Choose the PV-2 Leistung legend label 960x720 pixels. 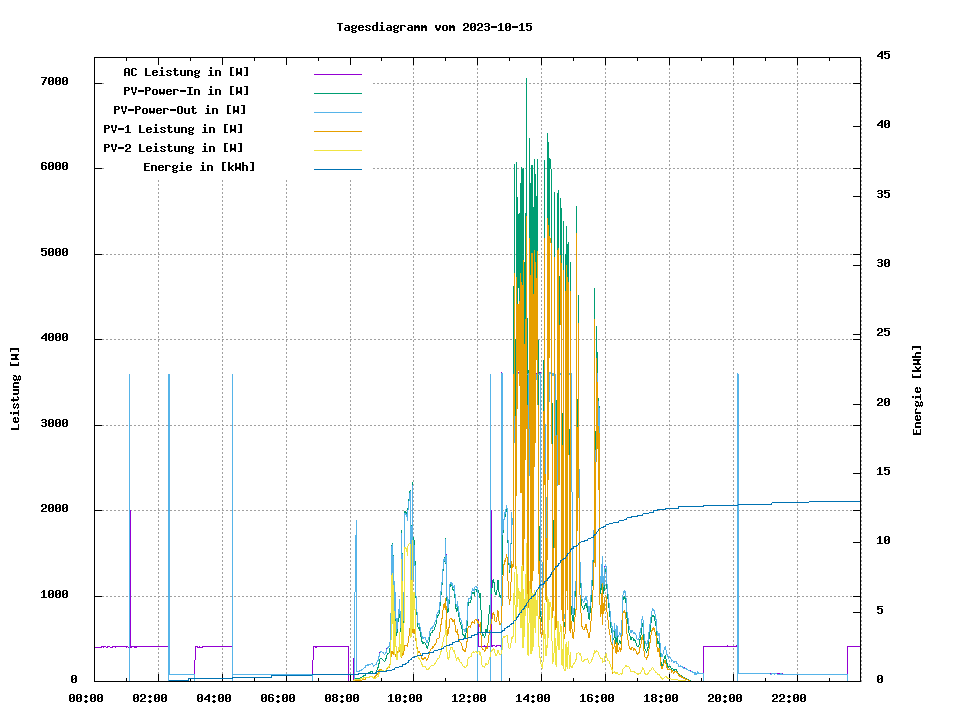(173, 148)
